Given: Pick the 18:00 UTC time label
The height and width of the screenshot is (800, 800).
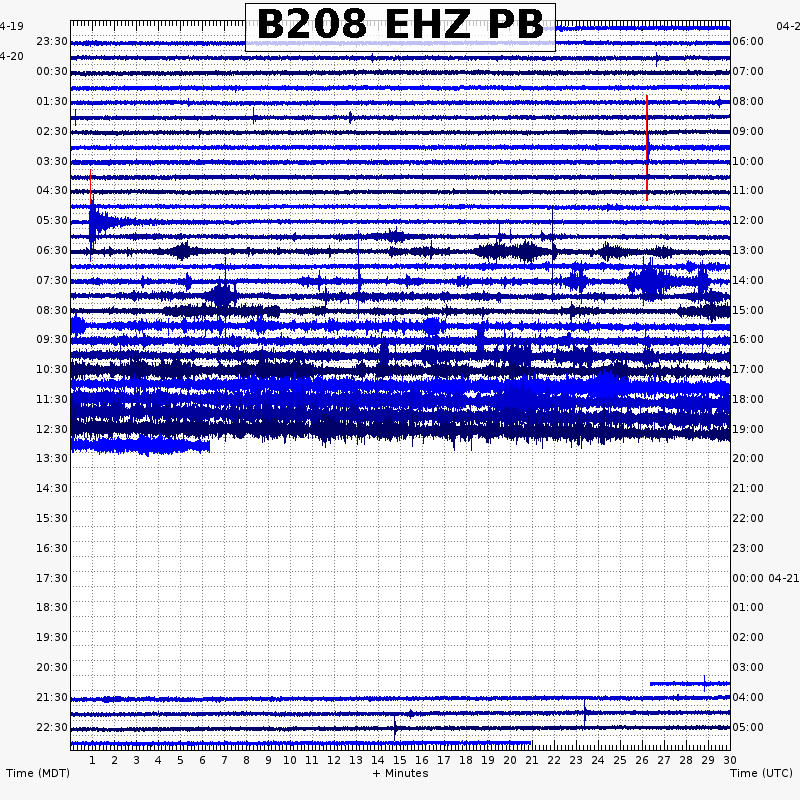Looking at the screenshot, I should click(x=748, y=399).
